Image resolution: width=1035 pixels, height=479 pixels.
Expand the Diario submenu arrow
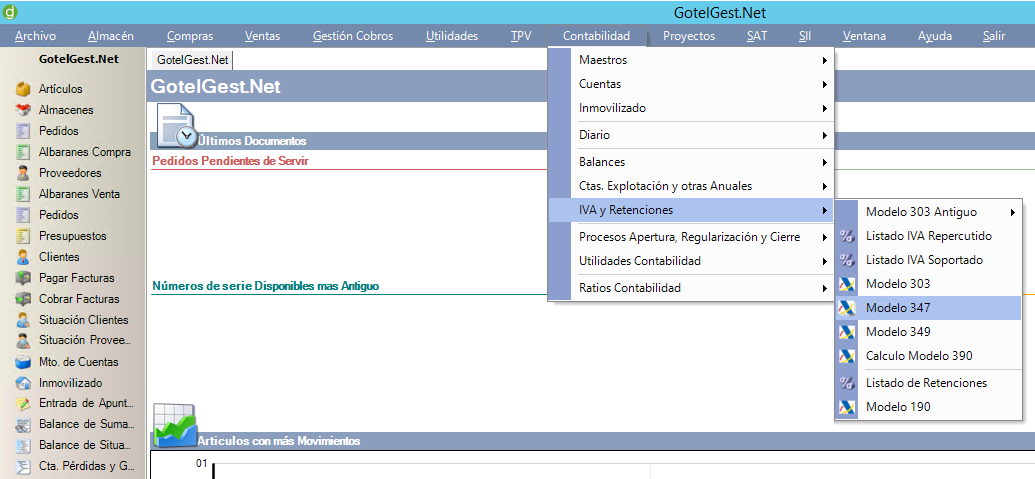coord(825,135)
